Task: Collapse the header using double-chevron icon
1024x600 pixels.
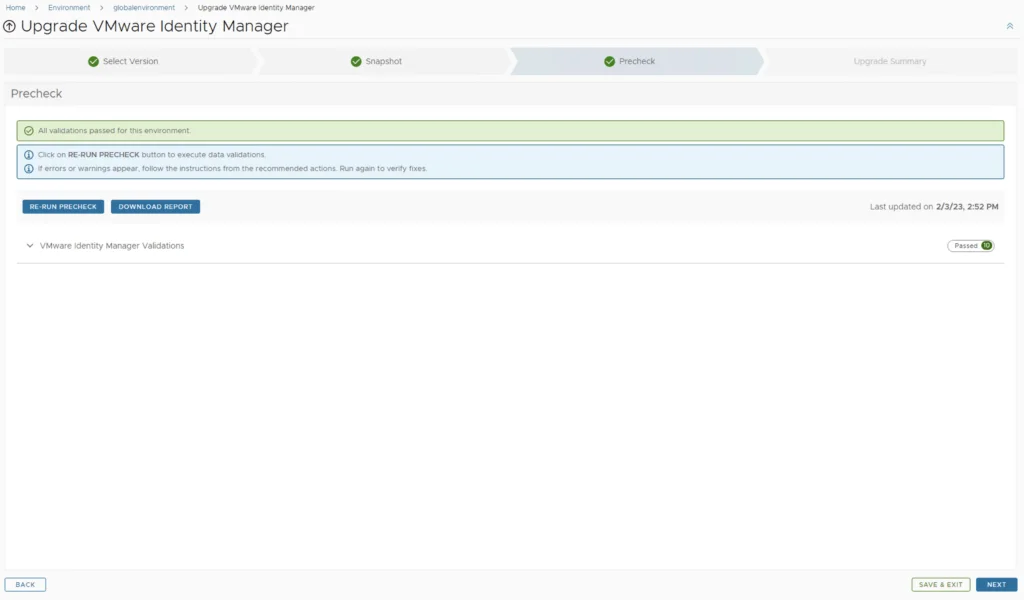Action: coord(1010,26)
